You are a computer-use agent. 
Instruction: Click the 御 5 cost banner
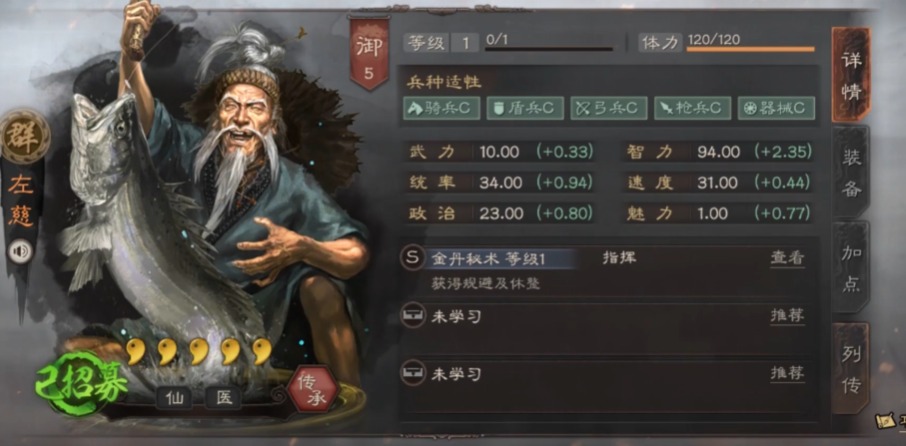368,54
